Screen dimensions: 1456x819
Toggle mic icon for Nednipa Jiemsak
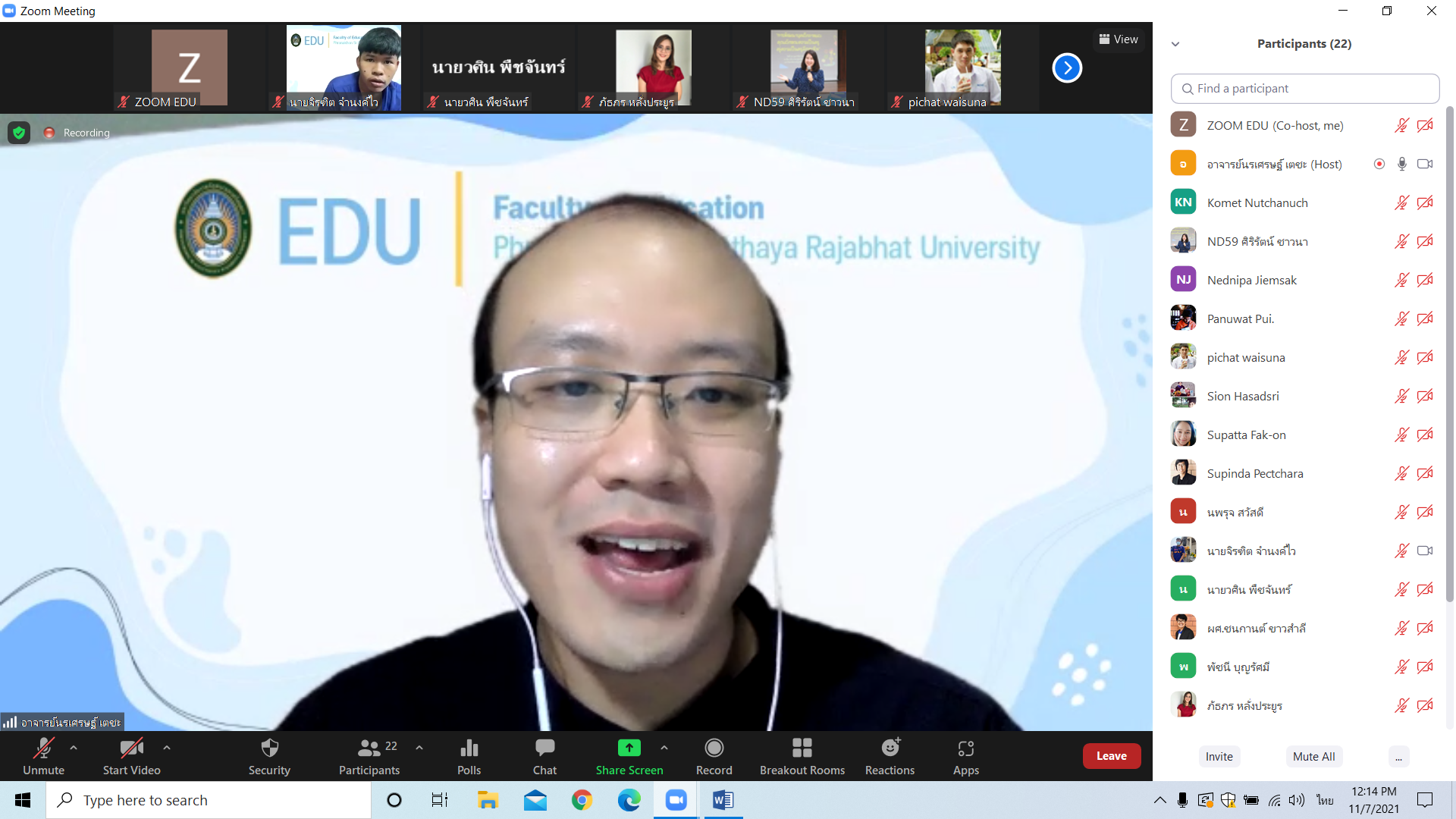tap(1401, 280)
